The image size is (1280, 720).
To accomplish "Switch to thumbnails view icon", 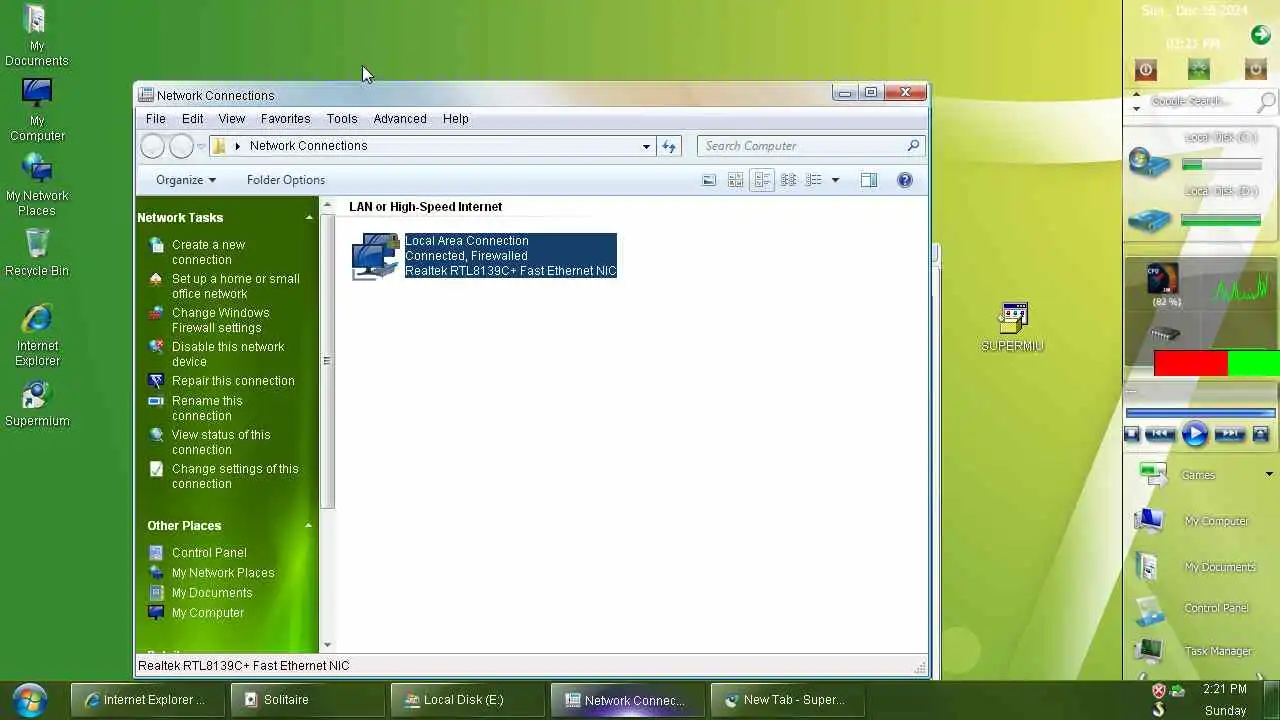I will click(735, 180).
